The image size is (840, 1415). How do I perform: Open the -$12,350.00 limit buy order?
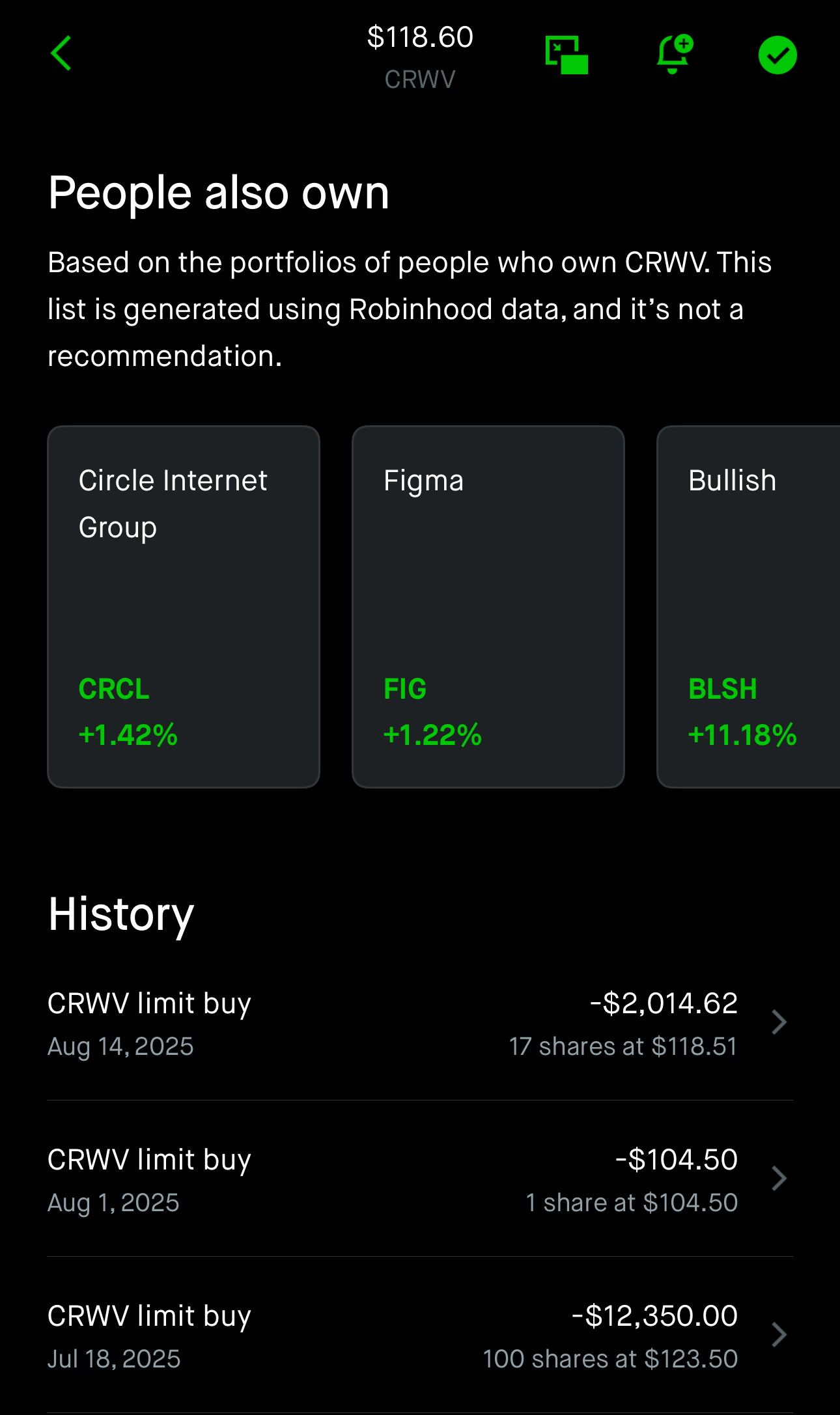(x=420, y=1336)
